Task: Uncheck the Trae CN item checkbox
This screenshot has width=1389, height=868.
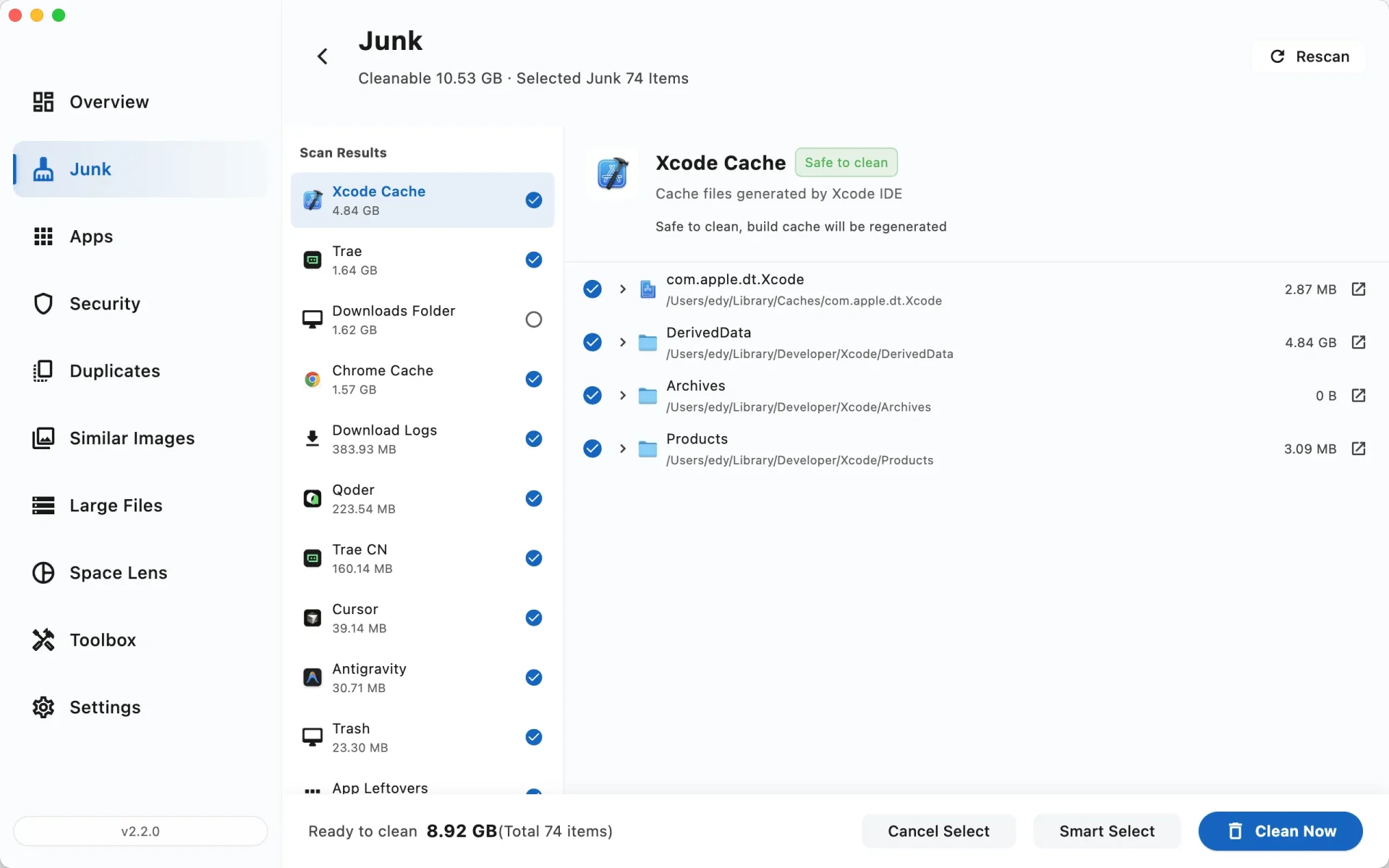Action: [533, 558]
